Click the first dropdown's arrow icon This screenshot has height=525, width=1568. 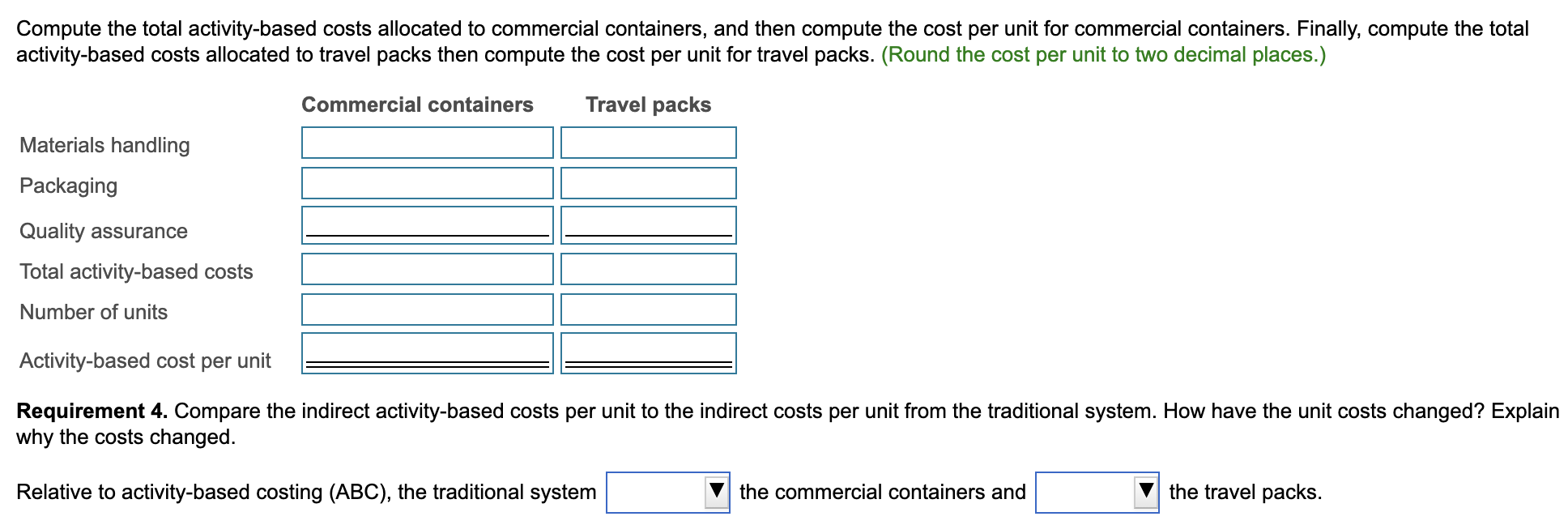point(716,490)
